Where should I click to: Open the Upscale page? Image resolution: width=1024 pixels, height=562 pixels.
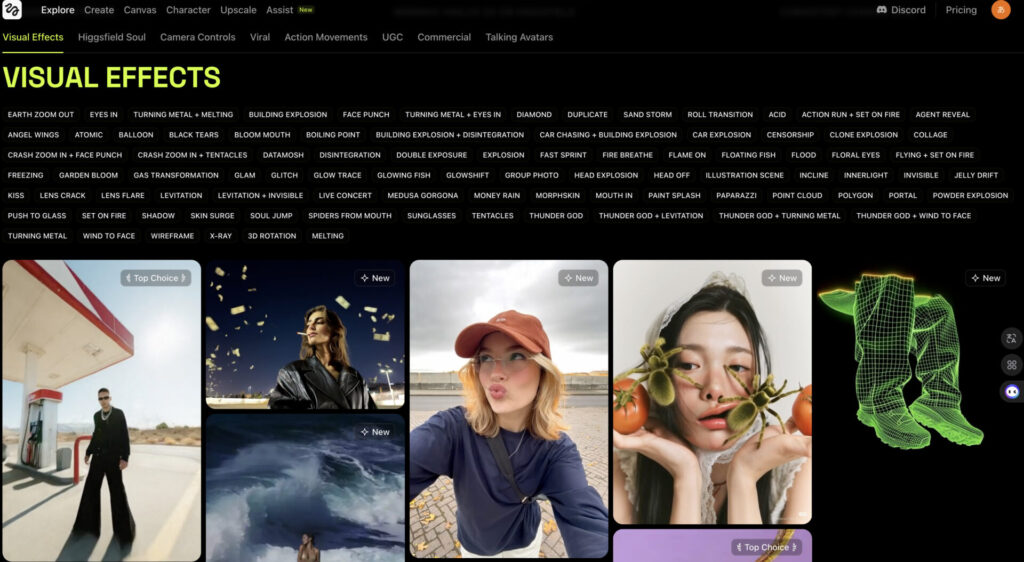[x=238, y=10]
